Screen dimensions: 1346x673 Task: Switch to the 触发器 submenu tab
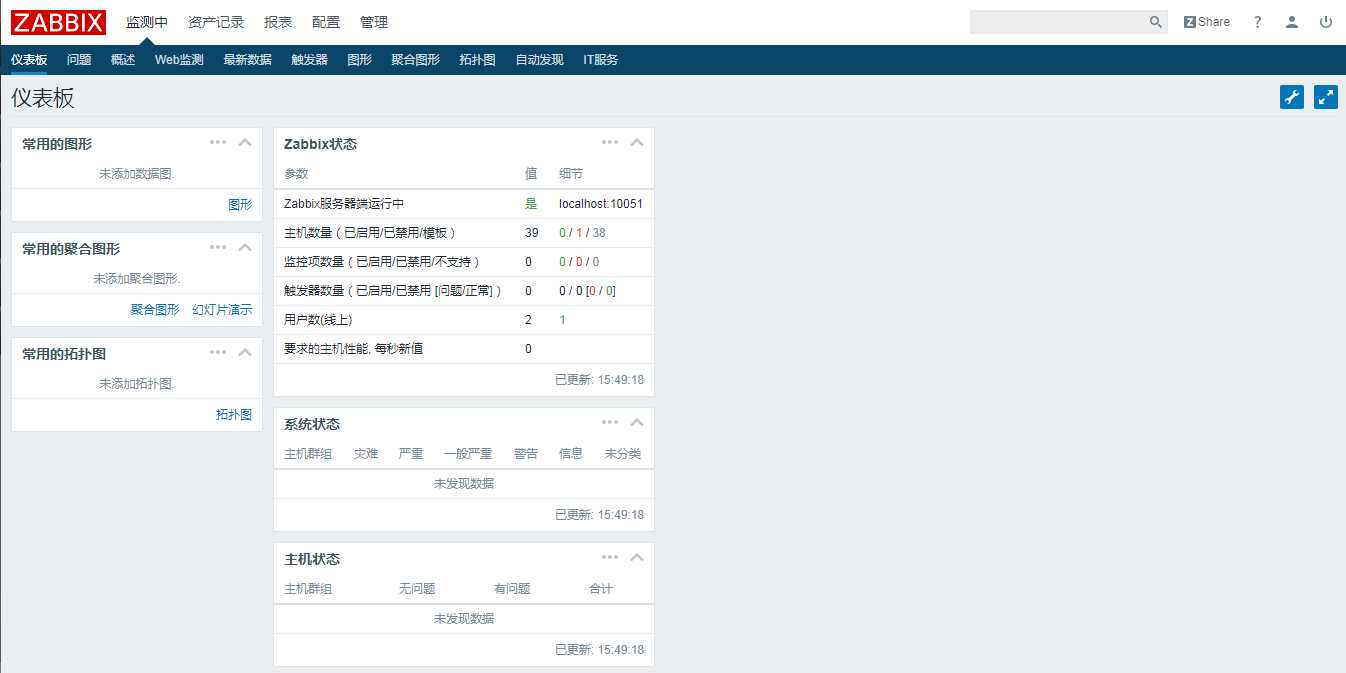(x=309, y=60)
